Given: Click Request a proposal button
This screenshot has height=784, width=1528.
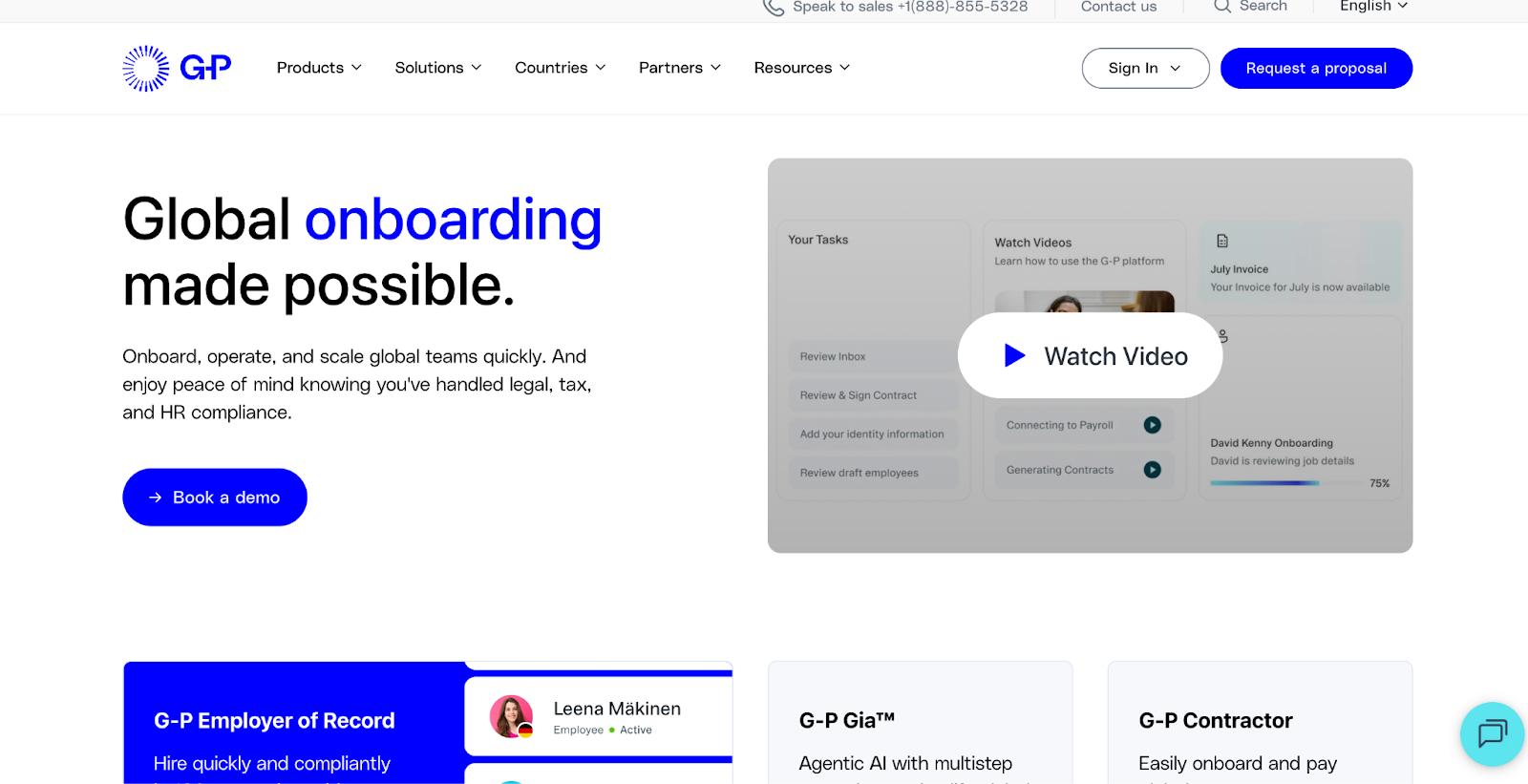Looking at the screenshot, I should [x=1316, y=68].
